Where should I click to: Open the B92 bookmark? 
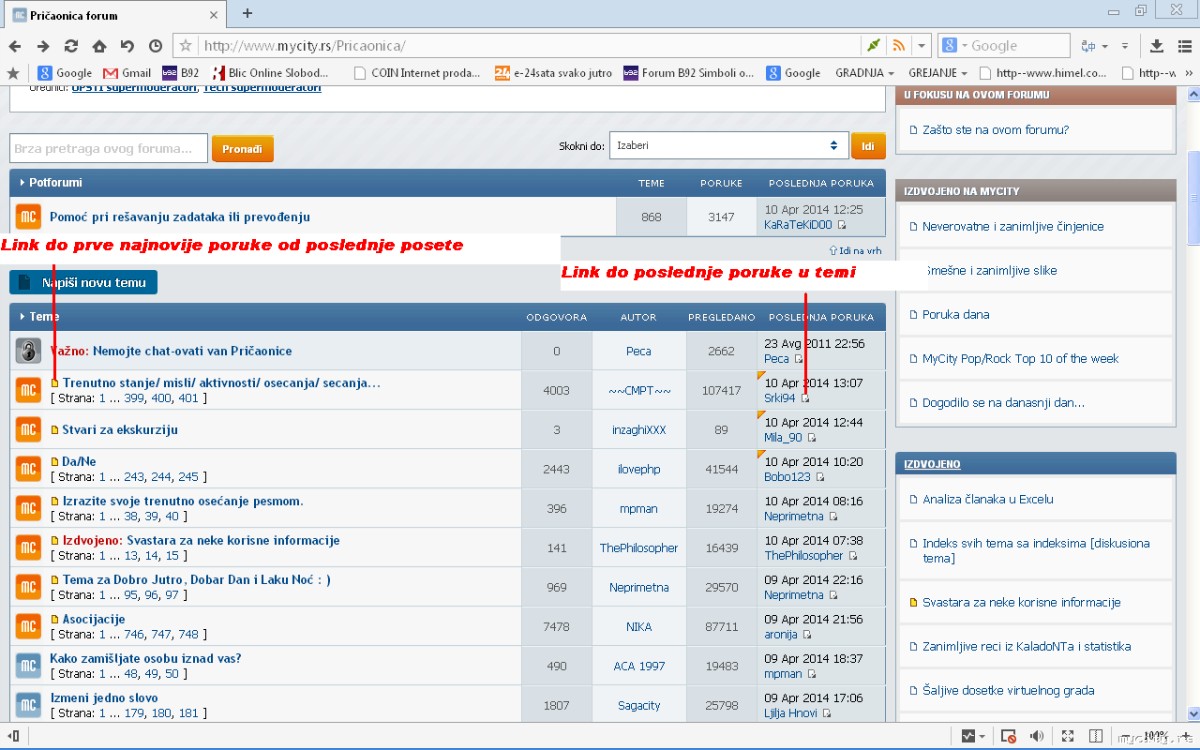181,73
